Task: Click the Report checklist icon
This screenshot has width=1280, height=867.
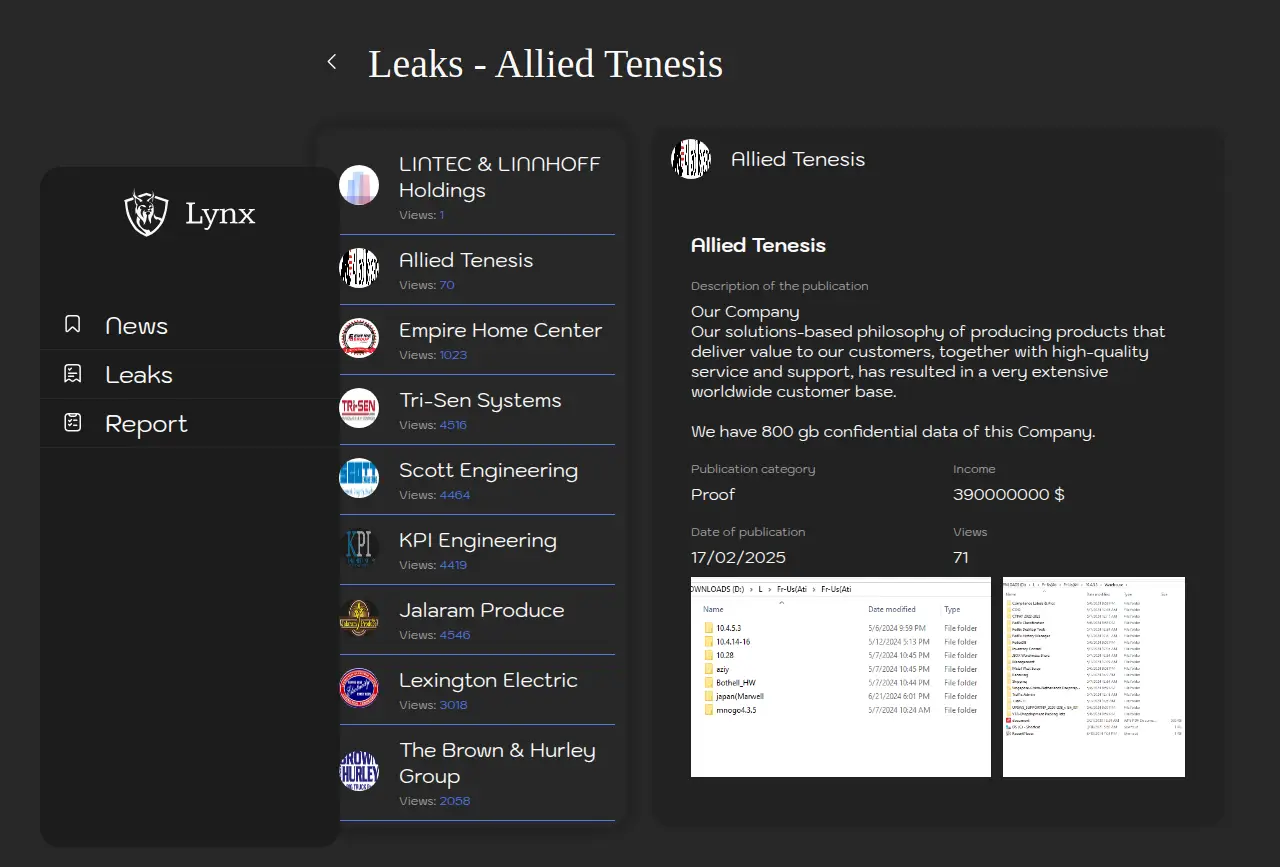Action: pyautogui.click(x=73, y=423)
